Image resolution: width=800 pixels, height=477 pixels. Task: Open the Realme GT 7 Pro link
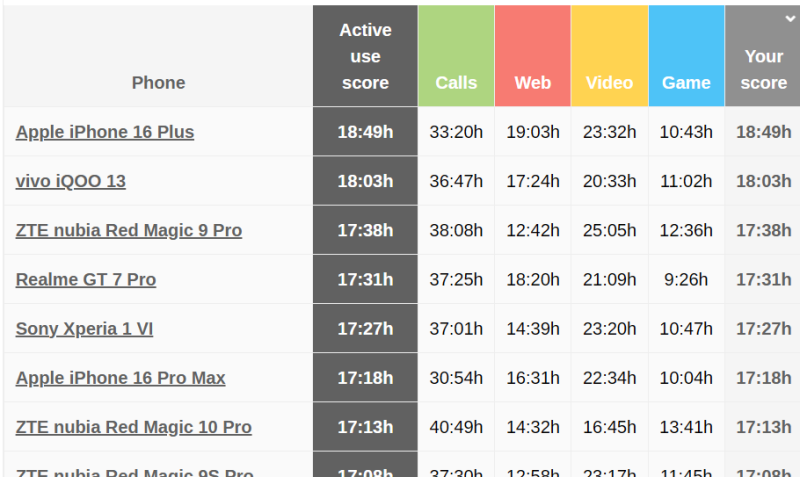point(86,280)
